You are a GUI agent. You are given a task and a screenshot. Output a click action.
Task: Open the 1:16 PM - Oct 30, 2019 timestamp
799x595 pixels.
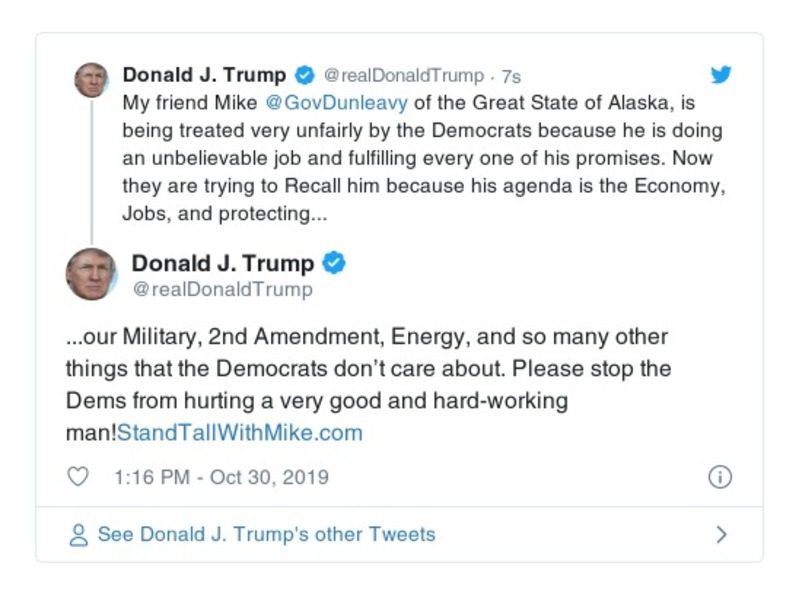(221, 477)
